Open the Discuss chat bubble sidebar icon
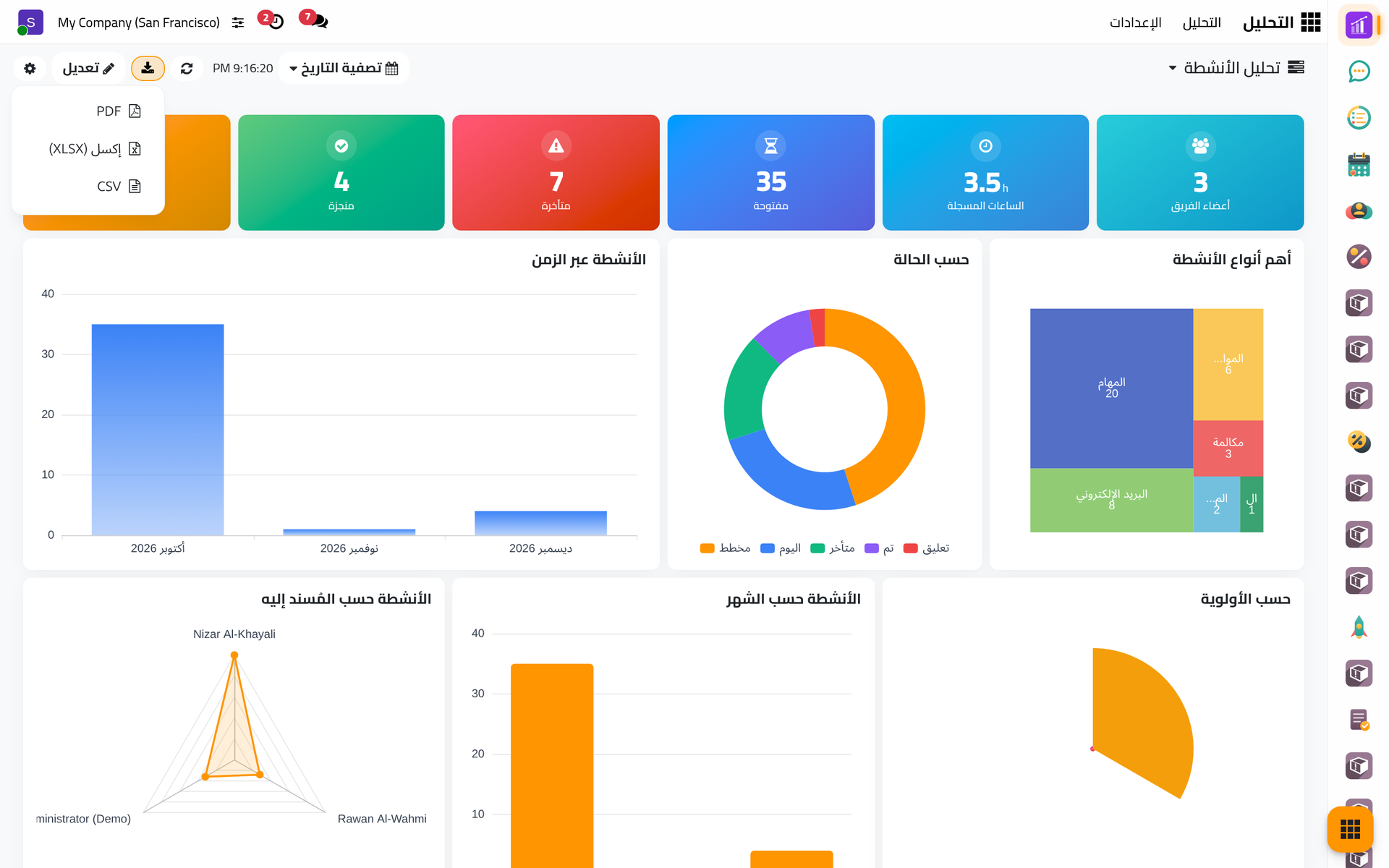This screenshot has height=868, width=1389. [x=1359, y=71]
